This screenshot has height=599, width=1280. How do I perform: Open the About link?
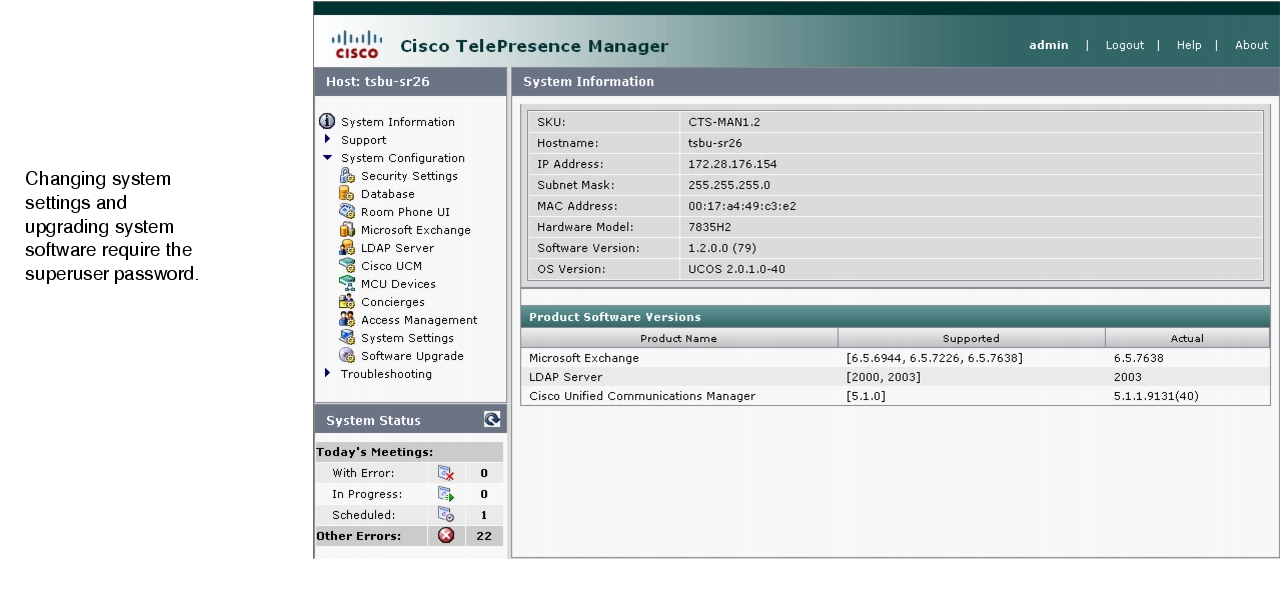(x=1251, y=45)
